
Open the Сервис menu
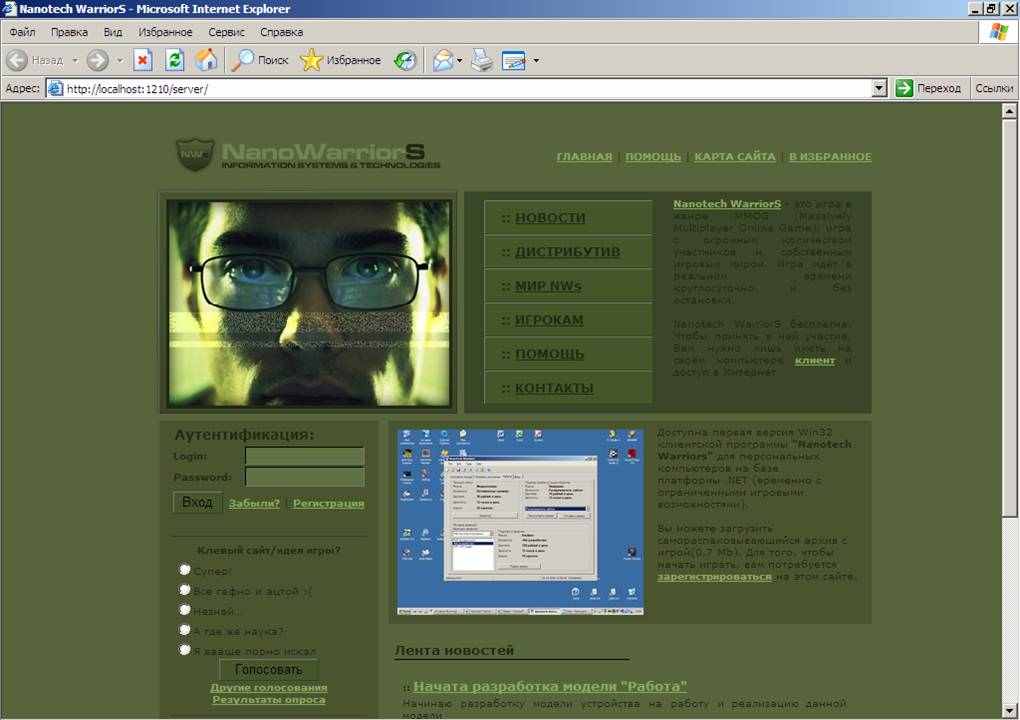(227, 32)
